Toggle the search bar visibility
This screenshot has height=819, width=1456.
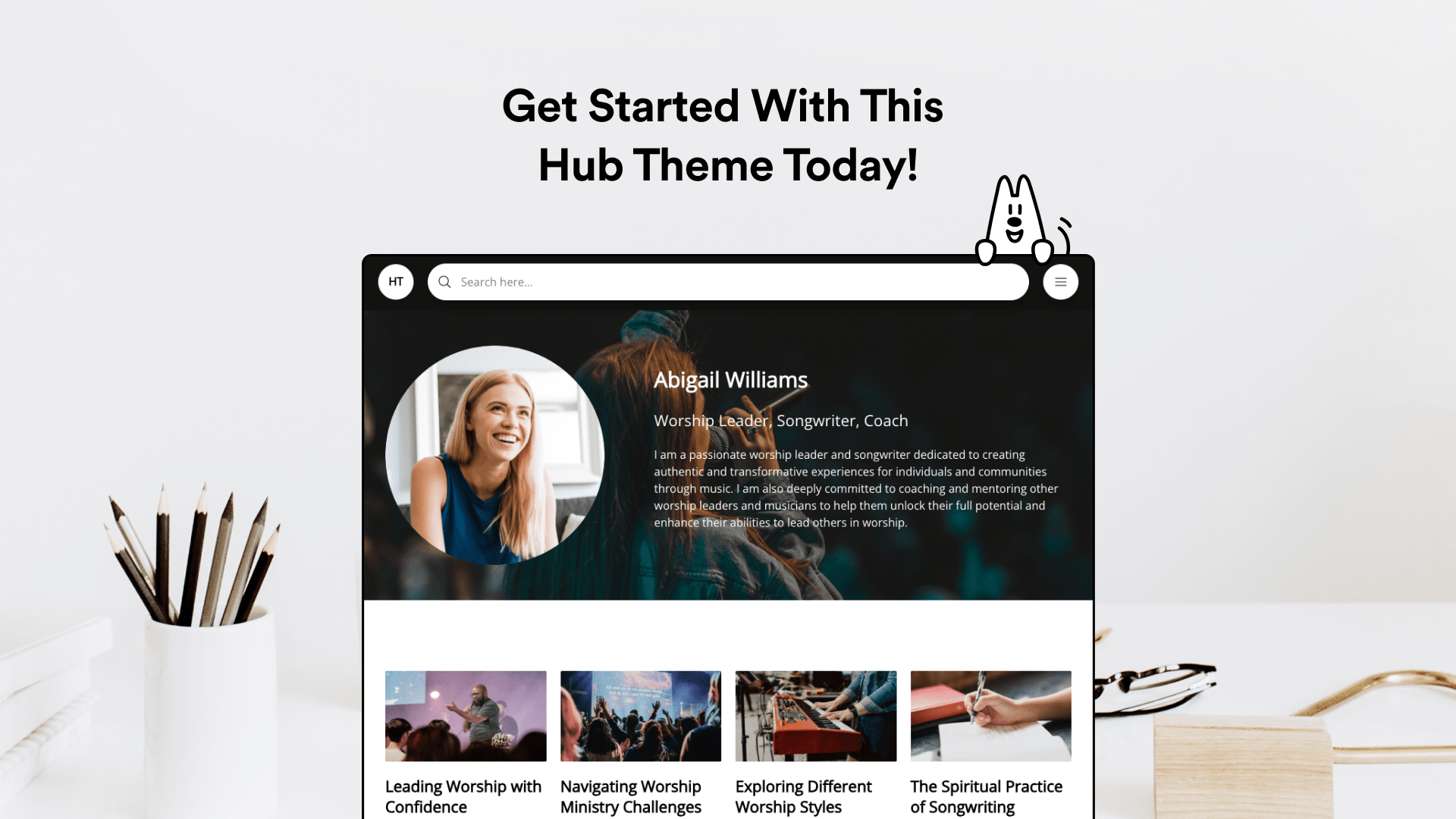[444, 281]
